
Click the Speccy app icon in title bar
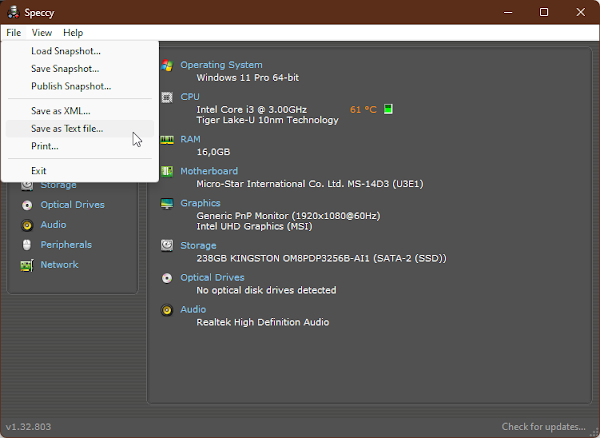pyautogui.click(x=13, y=12)
